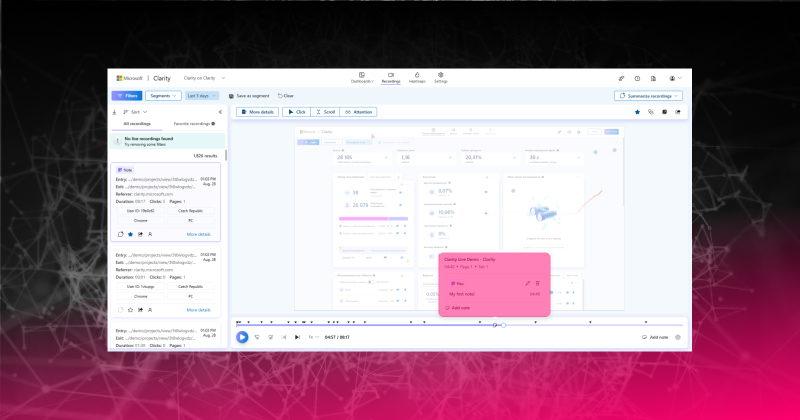Toggle the Attention view mode
This screenshot has height=420, width=800.
[358, 112]
